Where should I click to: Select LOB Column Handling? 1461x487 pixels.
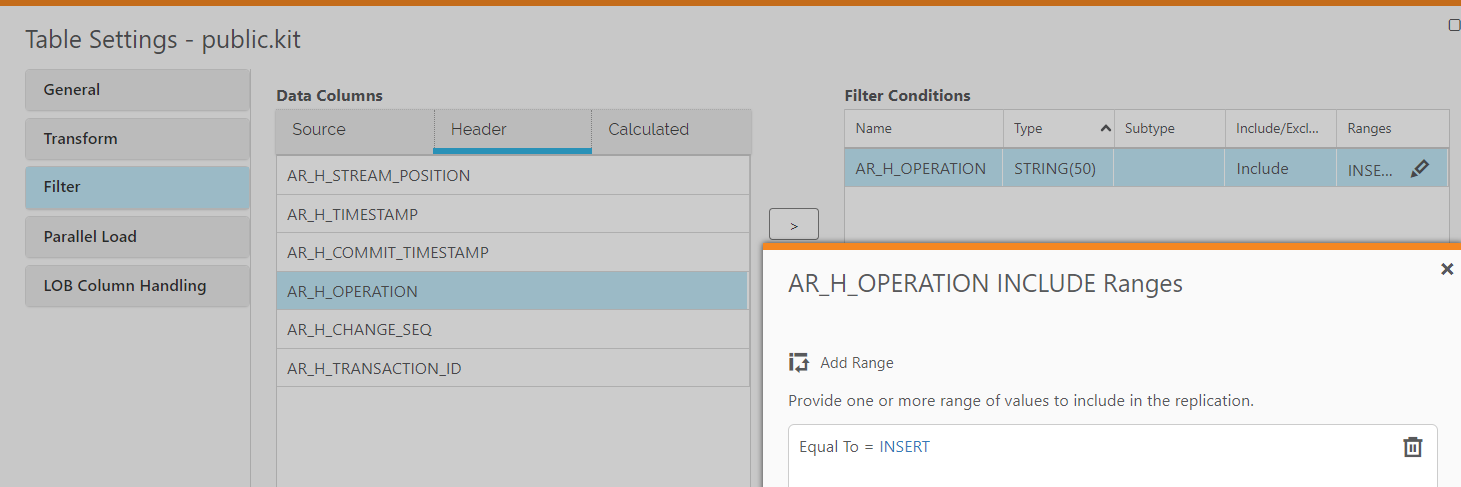point(137,286)
